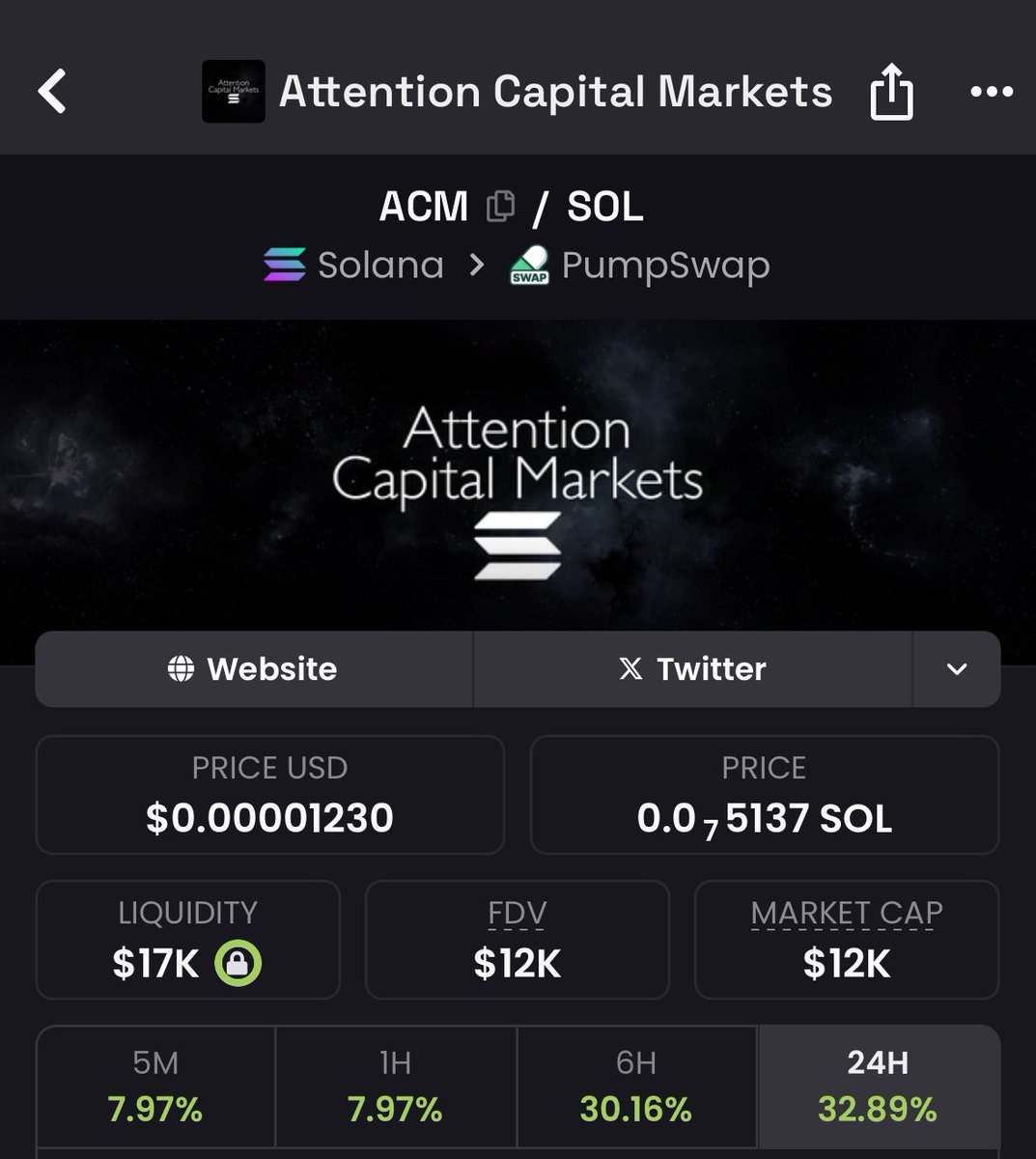
Task: Select the 5M timeframe tab
Action: tap(155, 1087)
